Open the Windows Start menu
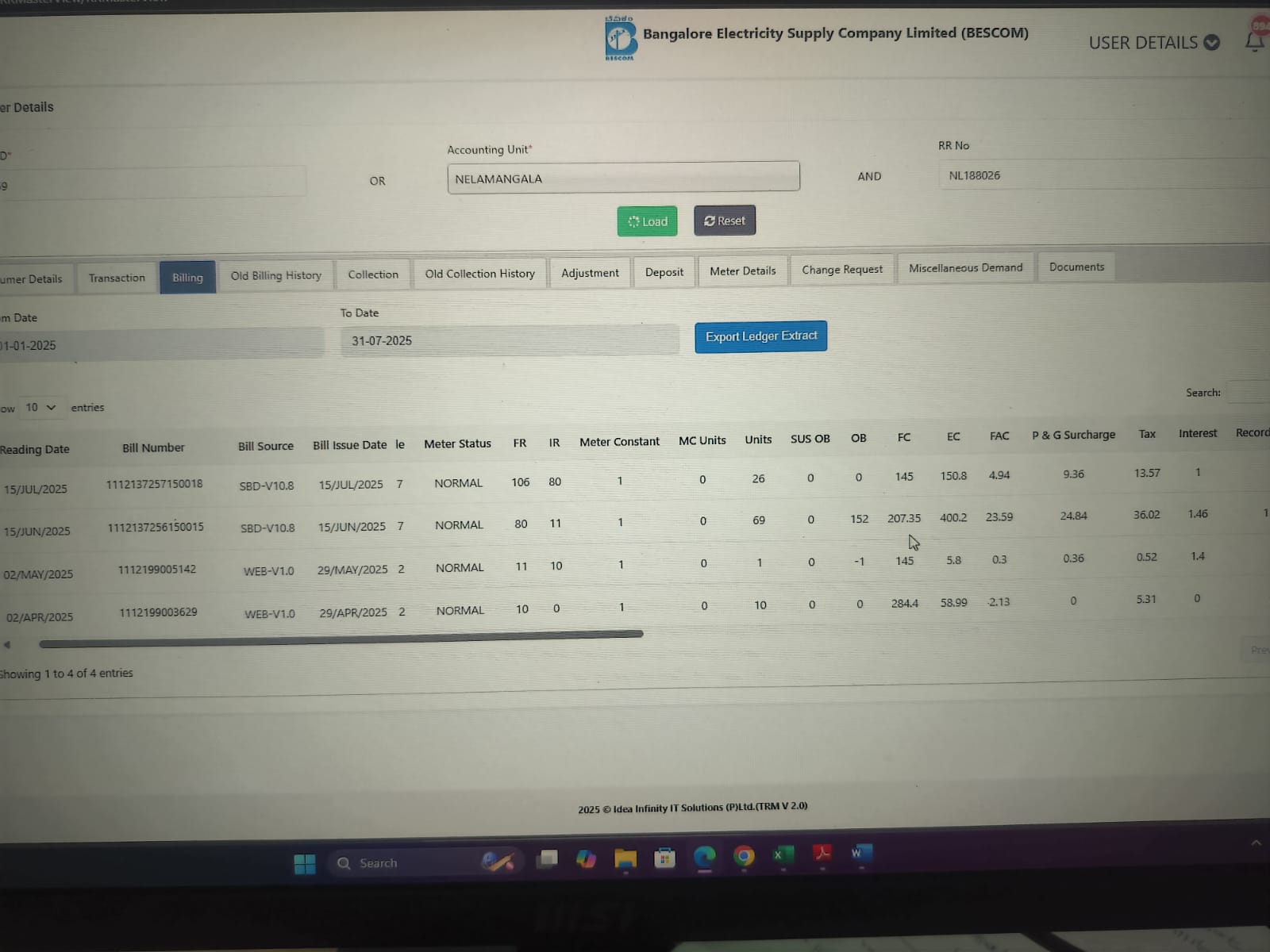The height and width of the screenshot is (952, 1270). pos(305,864)
